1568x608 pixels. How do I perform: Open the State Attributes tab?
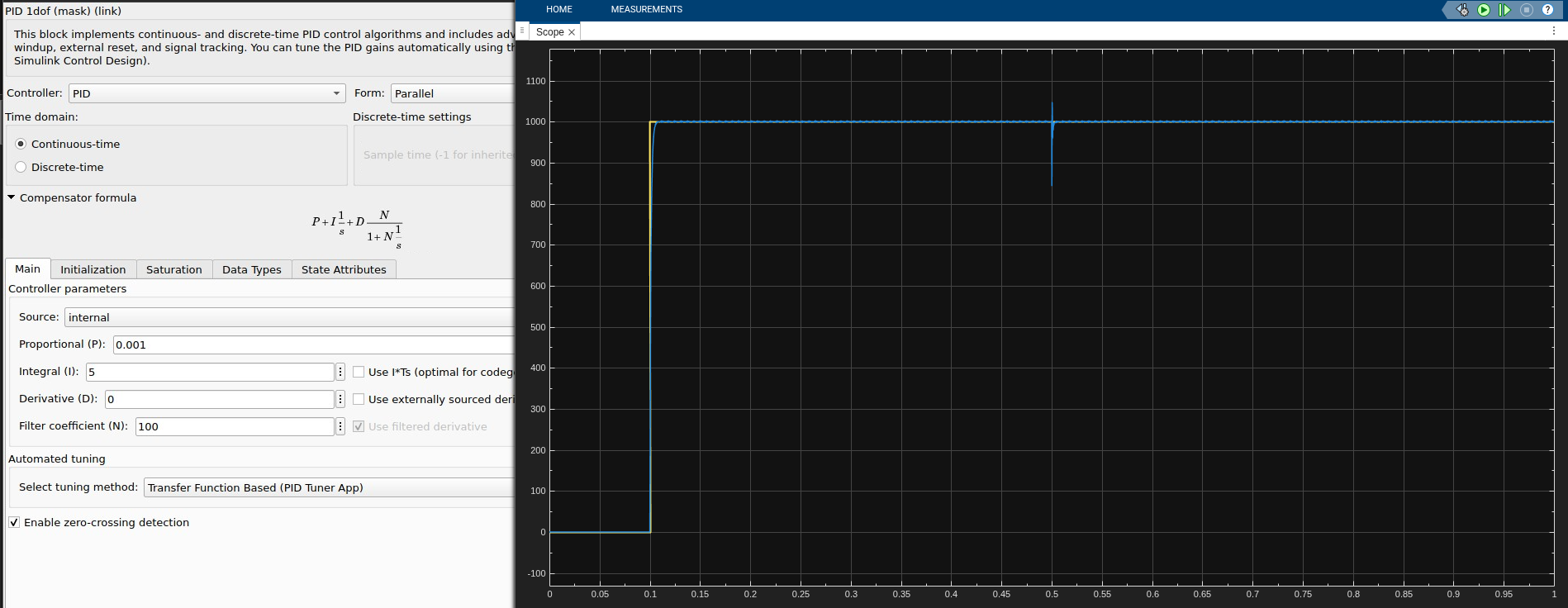tap(344, 269)
